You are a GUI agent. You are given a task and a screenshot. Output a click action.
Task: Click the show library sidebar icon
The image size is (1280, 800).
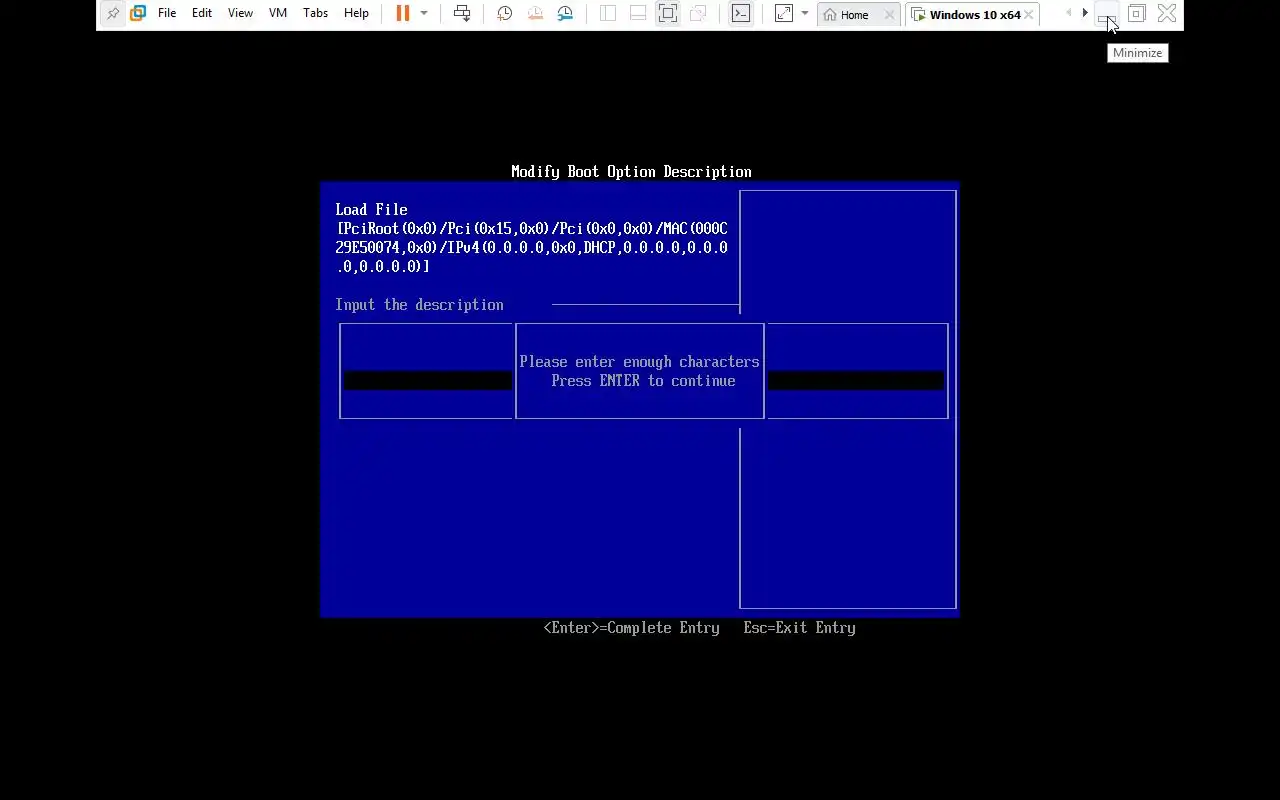[608, 14]
